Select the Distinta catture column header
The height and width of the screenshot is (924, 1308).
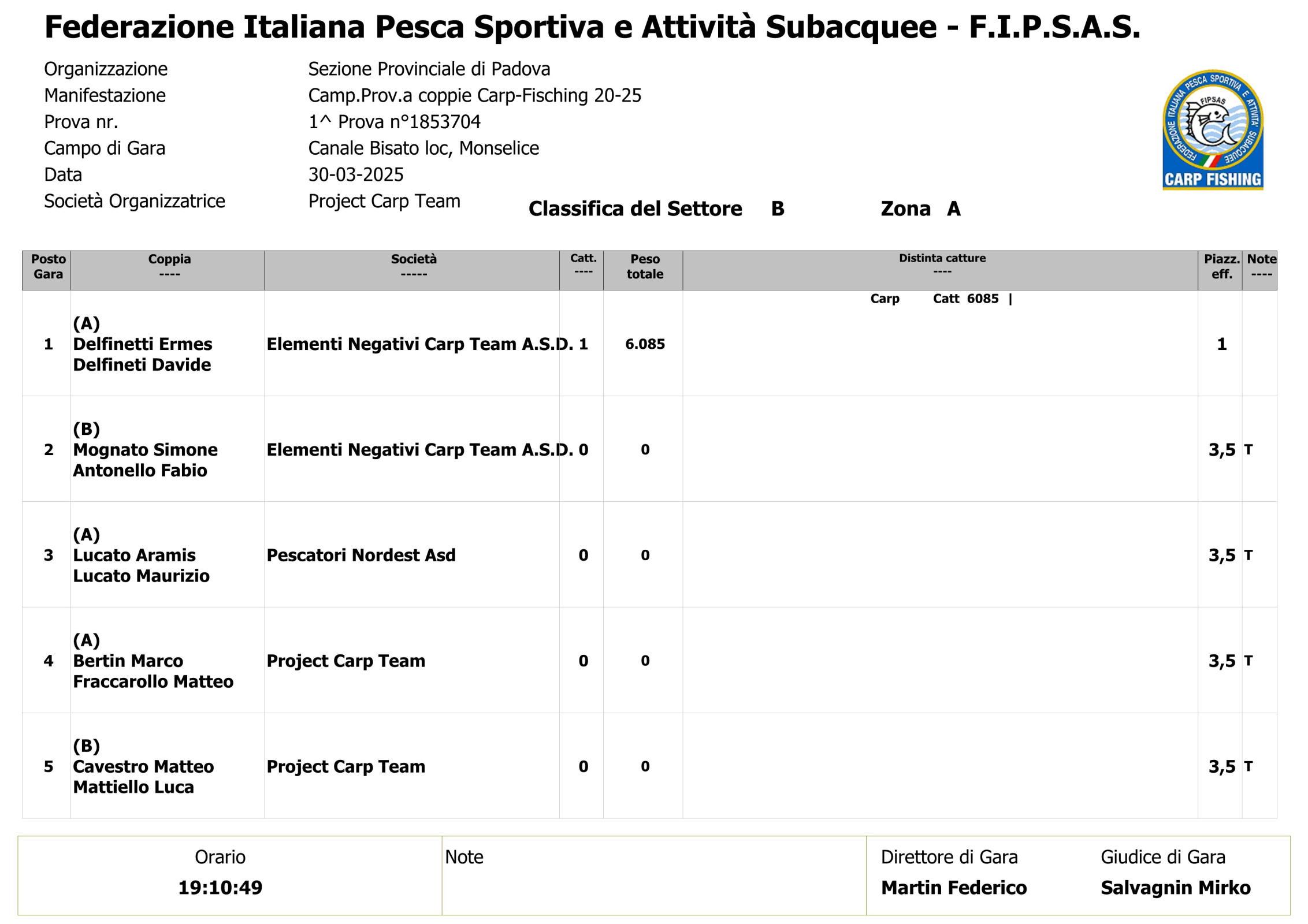point(941,270)
